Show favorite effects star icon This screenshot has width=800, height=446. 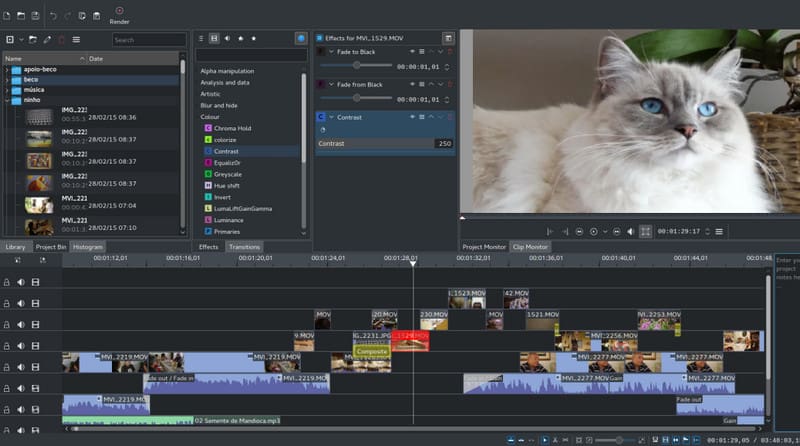[x=254, y=38]
